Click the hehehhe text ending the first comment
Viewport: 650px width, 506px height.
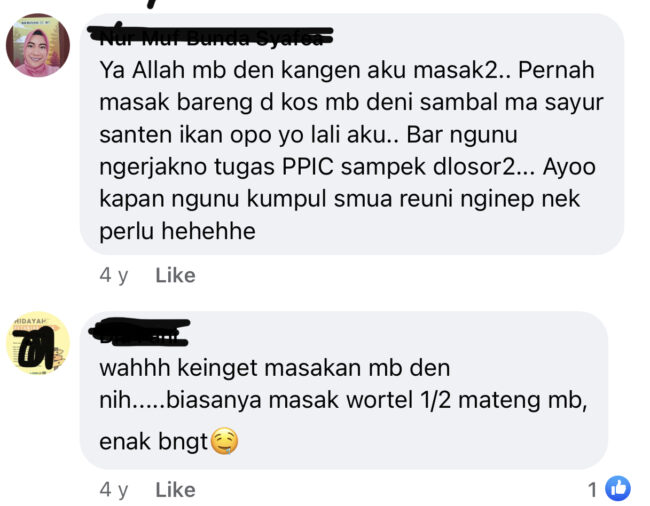coord(209,230)
